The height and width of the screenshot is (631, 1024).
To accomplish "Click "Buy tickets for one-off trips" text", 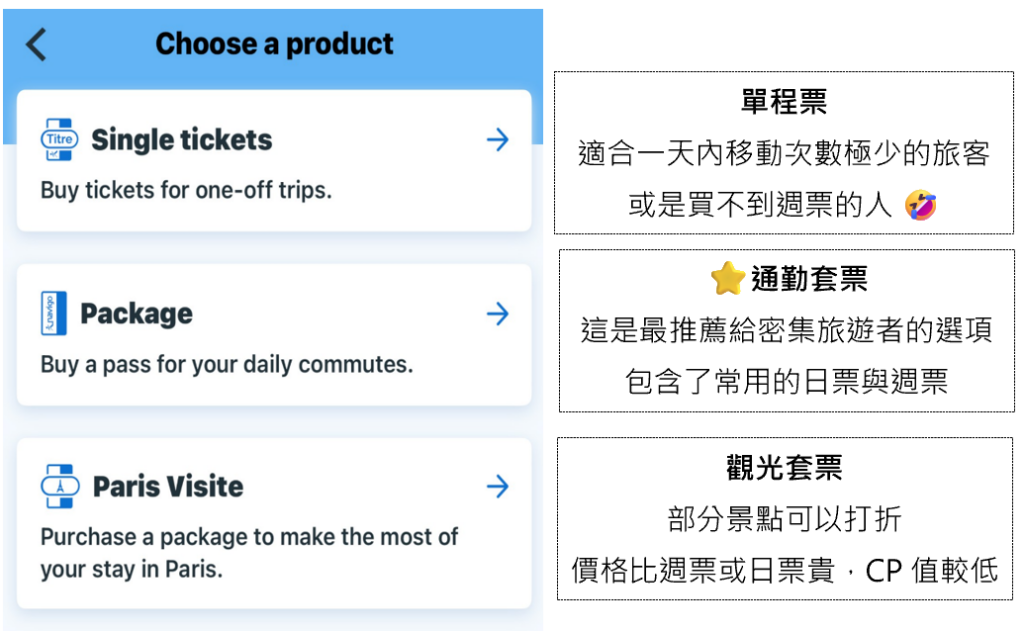I will pos(186,190).
